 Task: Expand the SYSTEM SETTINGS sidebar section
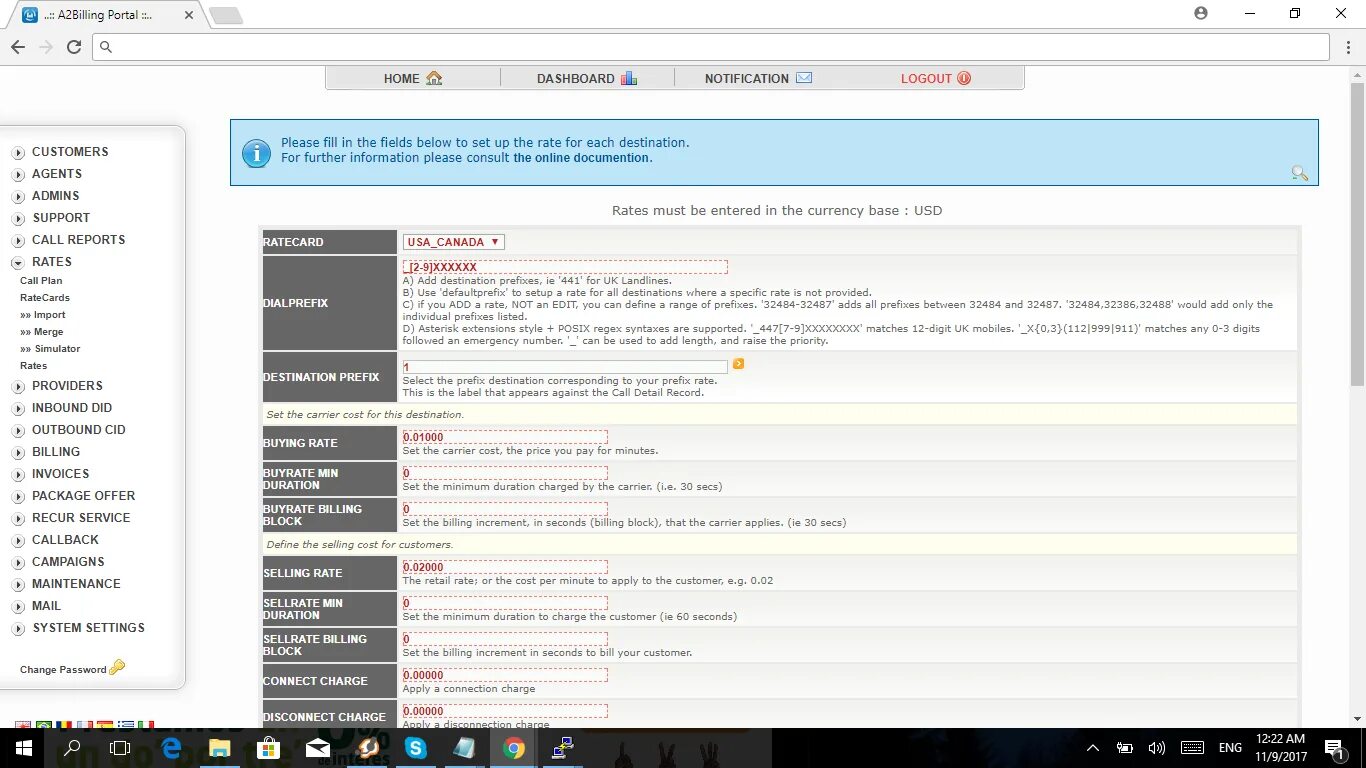pos(18,628)
